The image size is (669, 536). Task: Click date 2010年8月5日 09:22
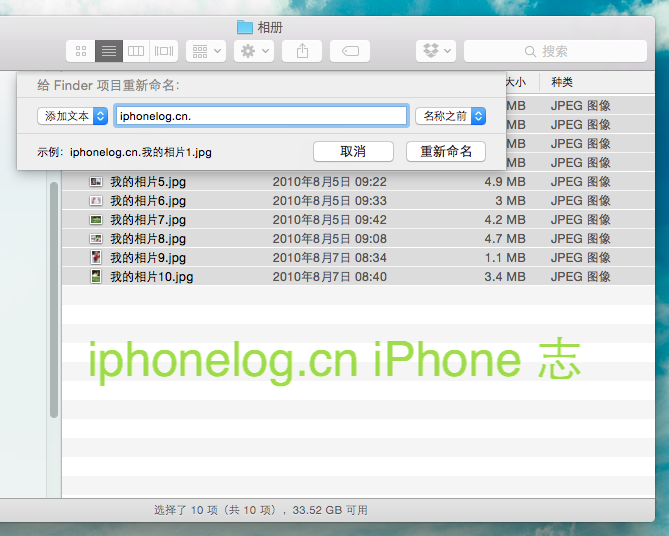(329, 182)
